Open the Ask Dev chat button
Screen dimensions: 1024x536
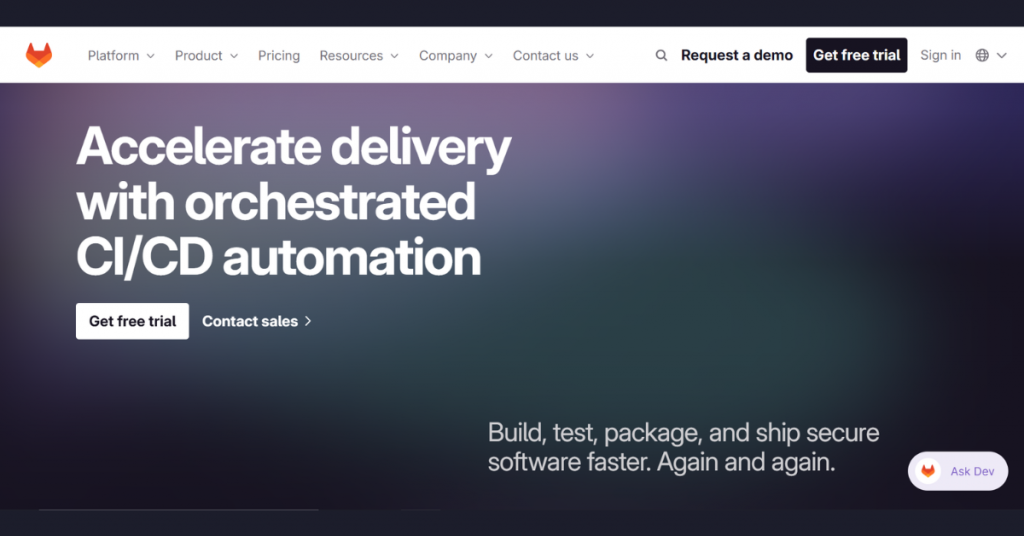pyautogui.click(x=957, y=471)
